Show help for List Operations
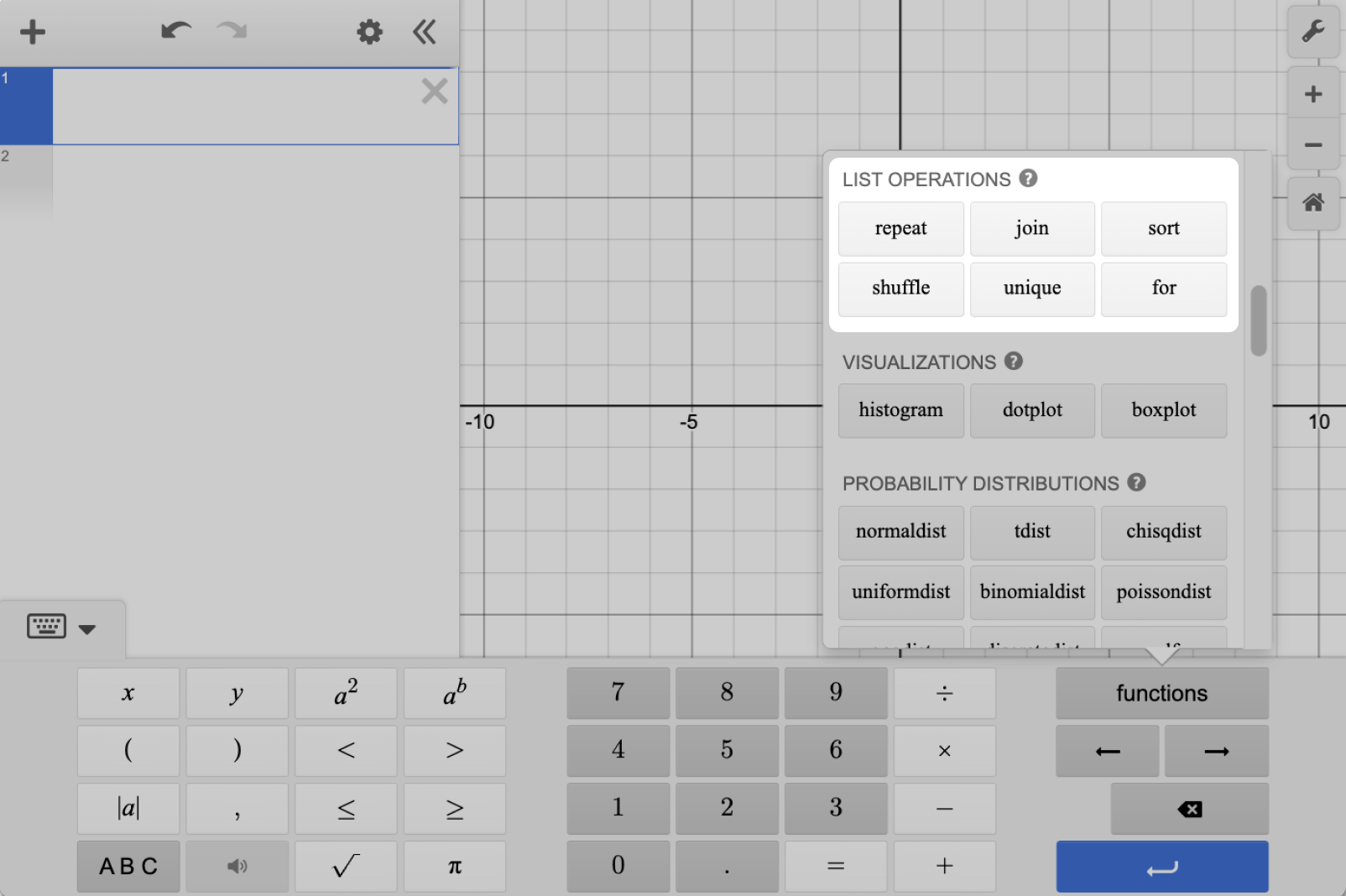Image resolution: width=1346 pixels, height=896 pixels. 1028,179
